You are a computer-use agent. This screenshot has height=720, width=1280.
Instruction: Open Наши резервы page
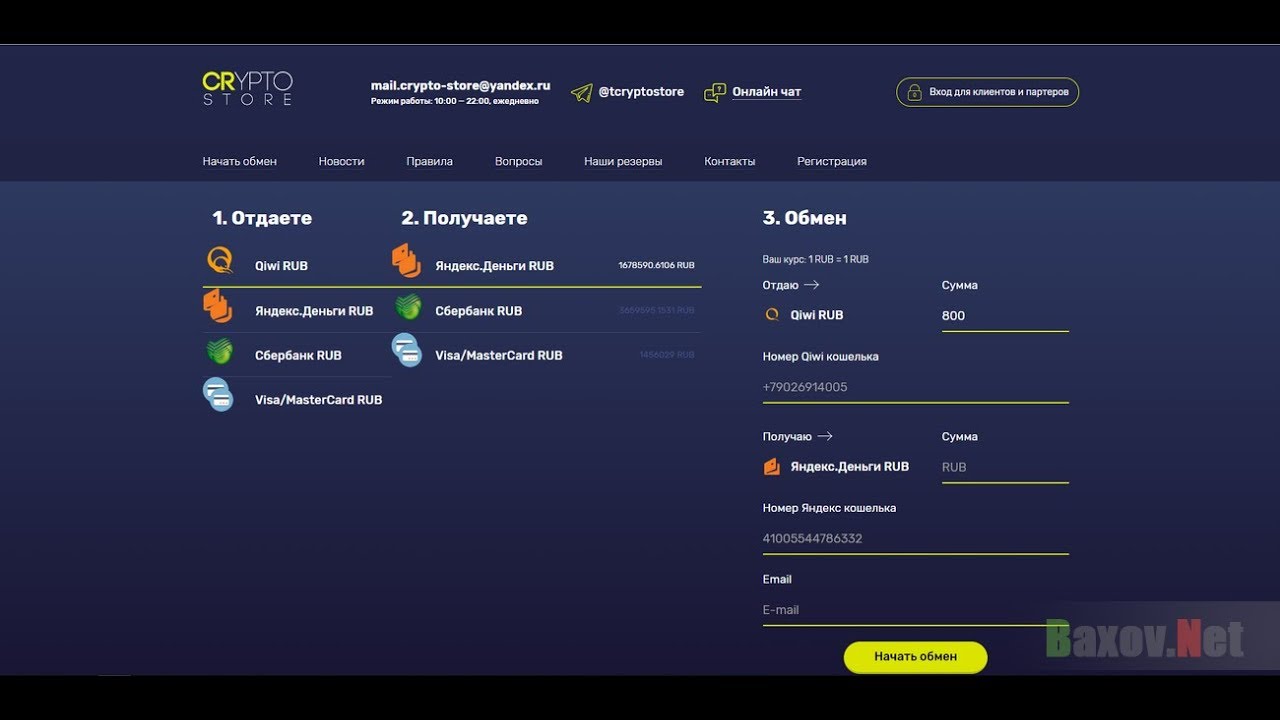pos(623,161)
